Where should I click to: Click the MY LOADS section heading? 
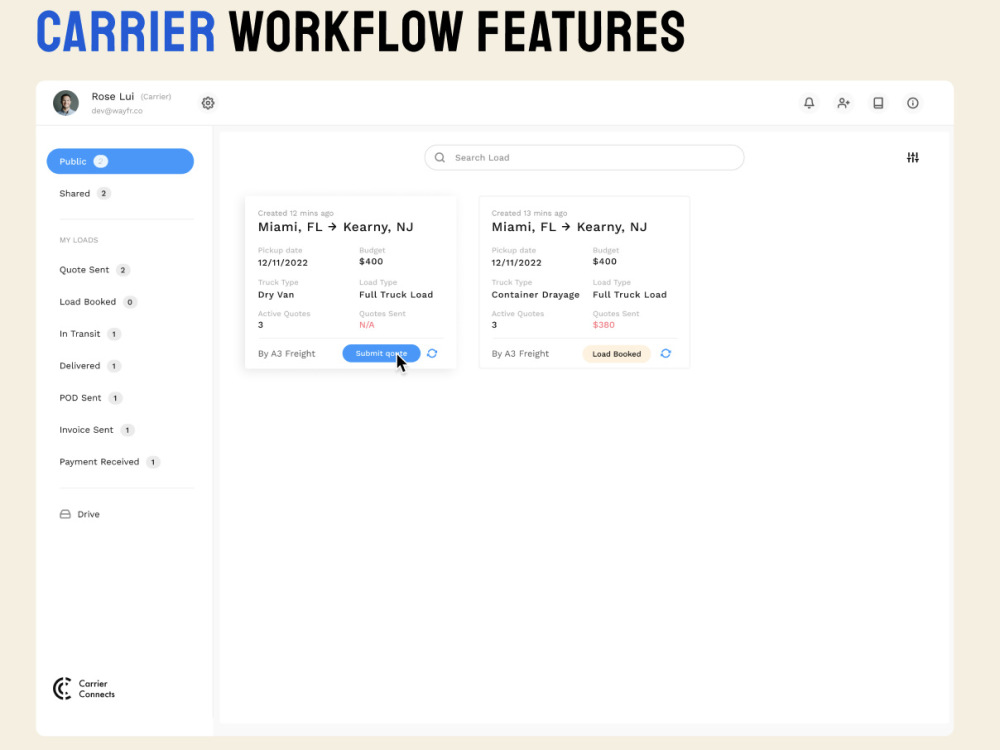click(78, 240)
